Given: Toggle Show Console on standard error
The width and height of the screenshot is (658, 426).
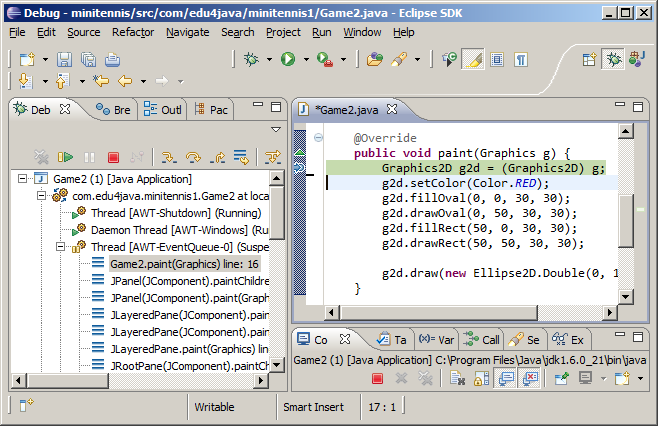Looking at the screenshot, I should pos(530,379).
